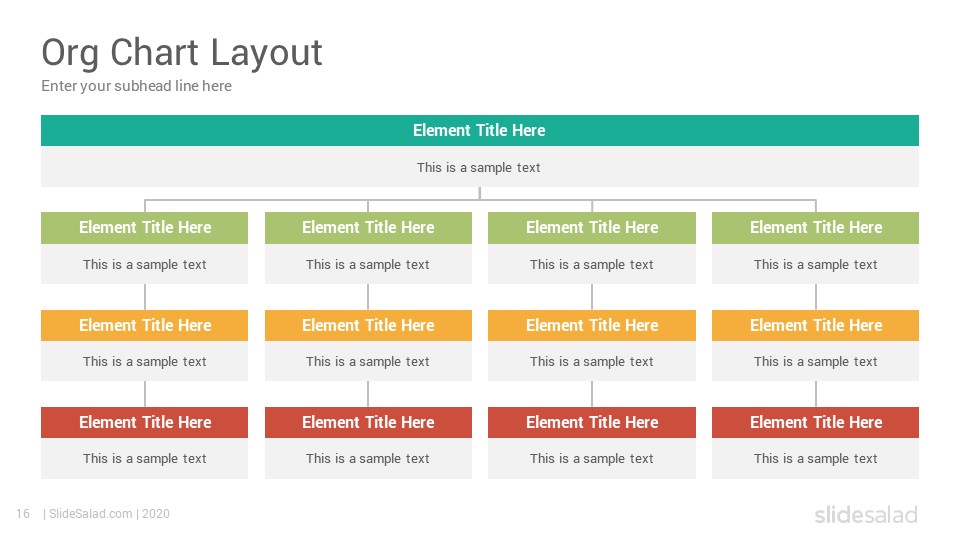
Task: Click the subhead line placeholder text
Action: (137, 86)
